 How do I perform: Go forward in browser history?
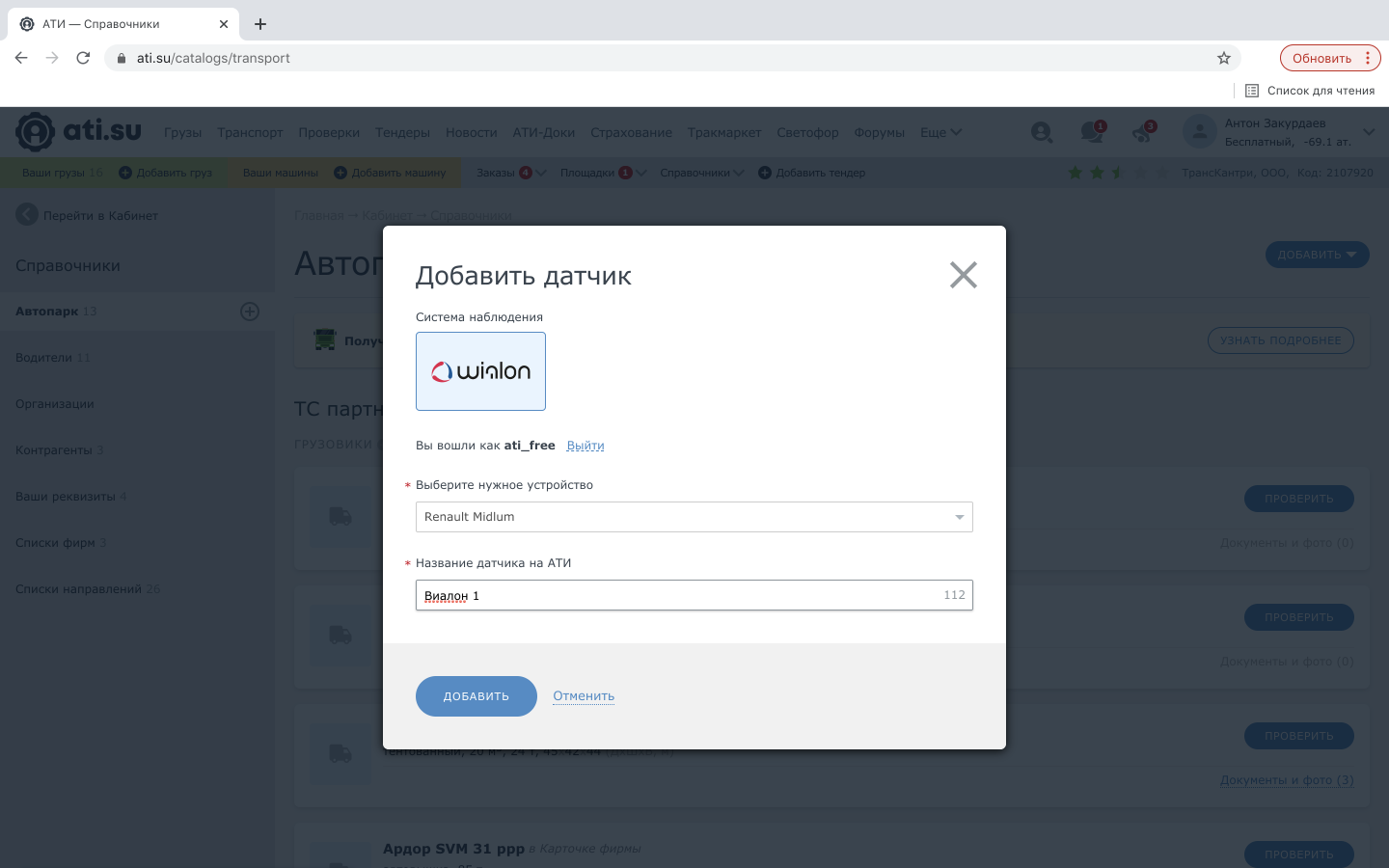[x=52, y=58]
